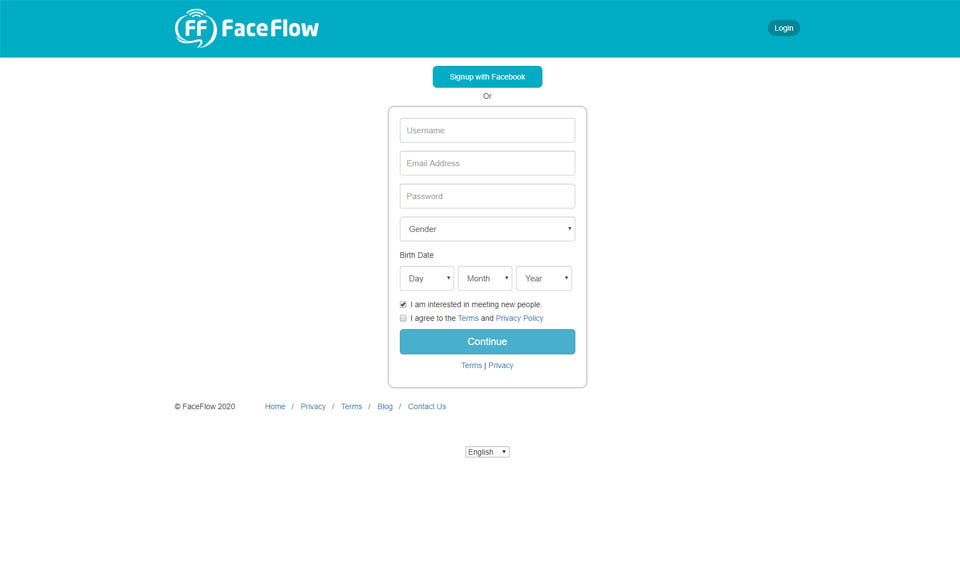Open the Gender dropdown

[487, 229]
